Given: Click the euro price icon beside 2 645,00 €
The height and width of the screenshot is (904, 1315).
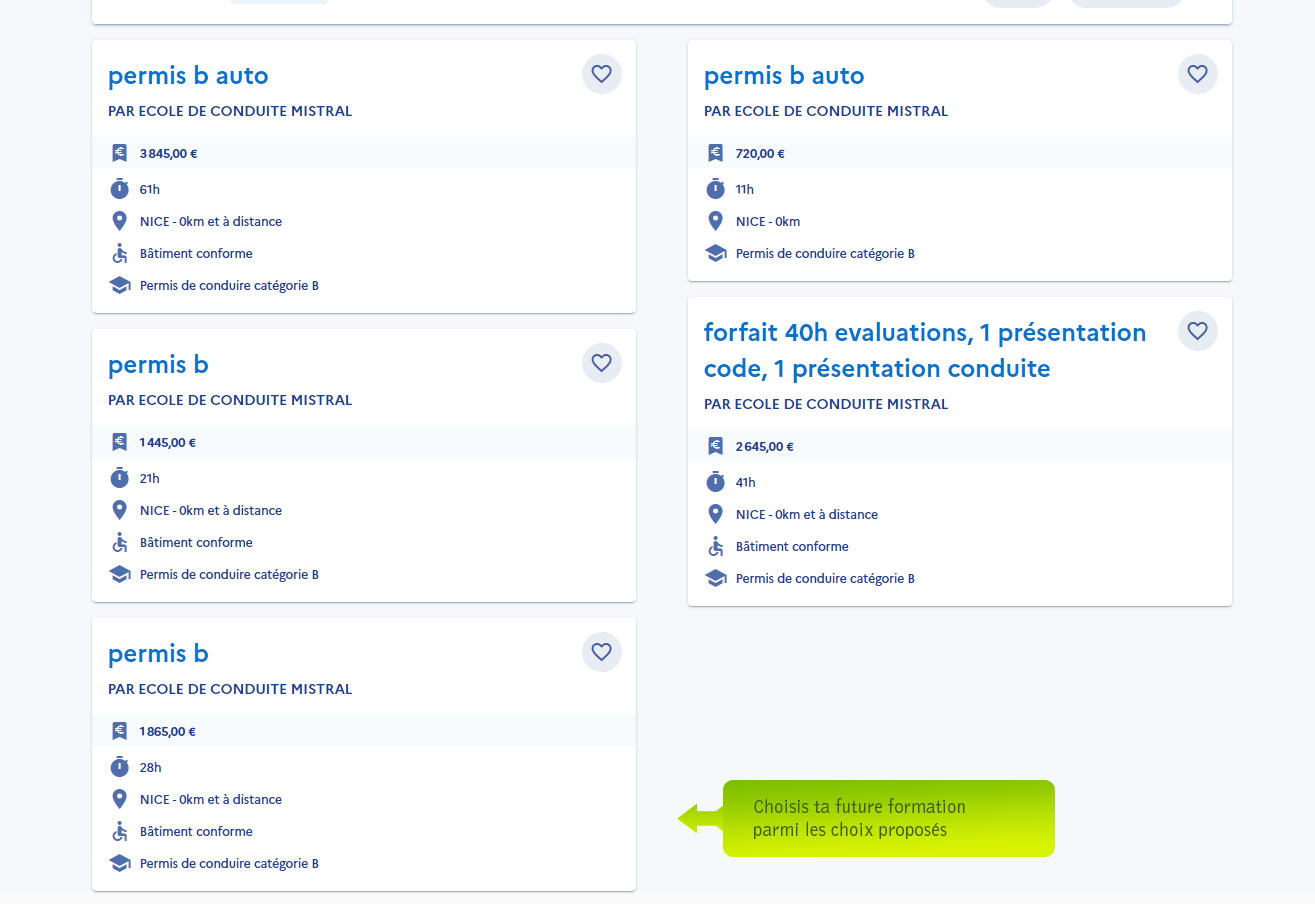Looking at the screenshot, I should coord(716,446).
